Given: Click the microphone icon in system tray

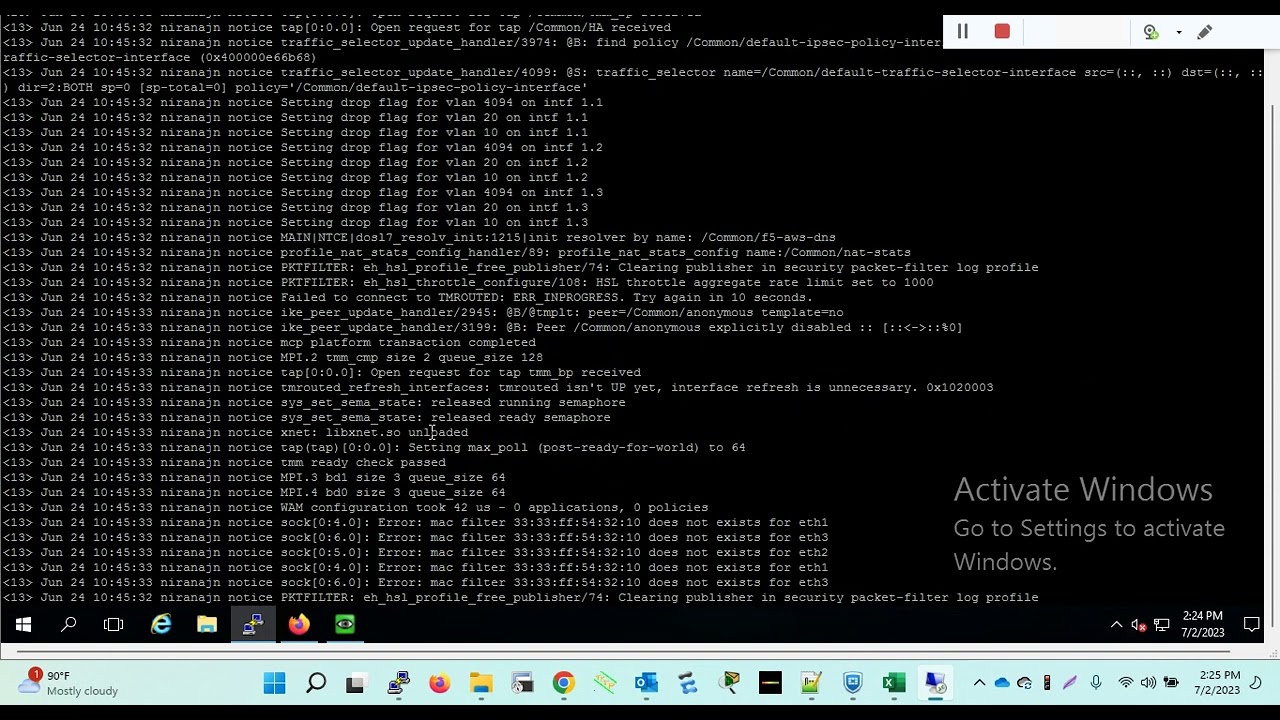Looking at the screenshot, I should click(1096, 683).
